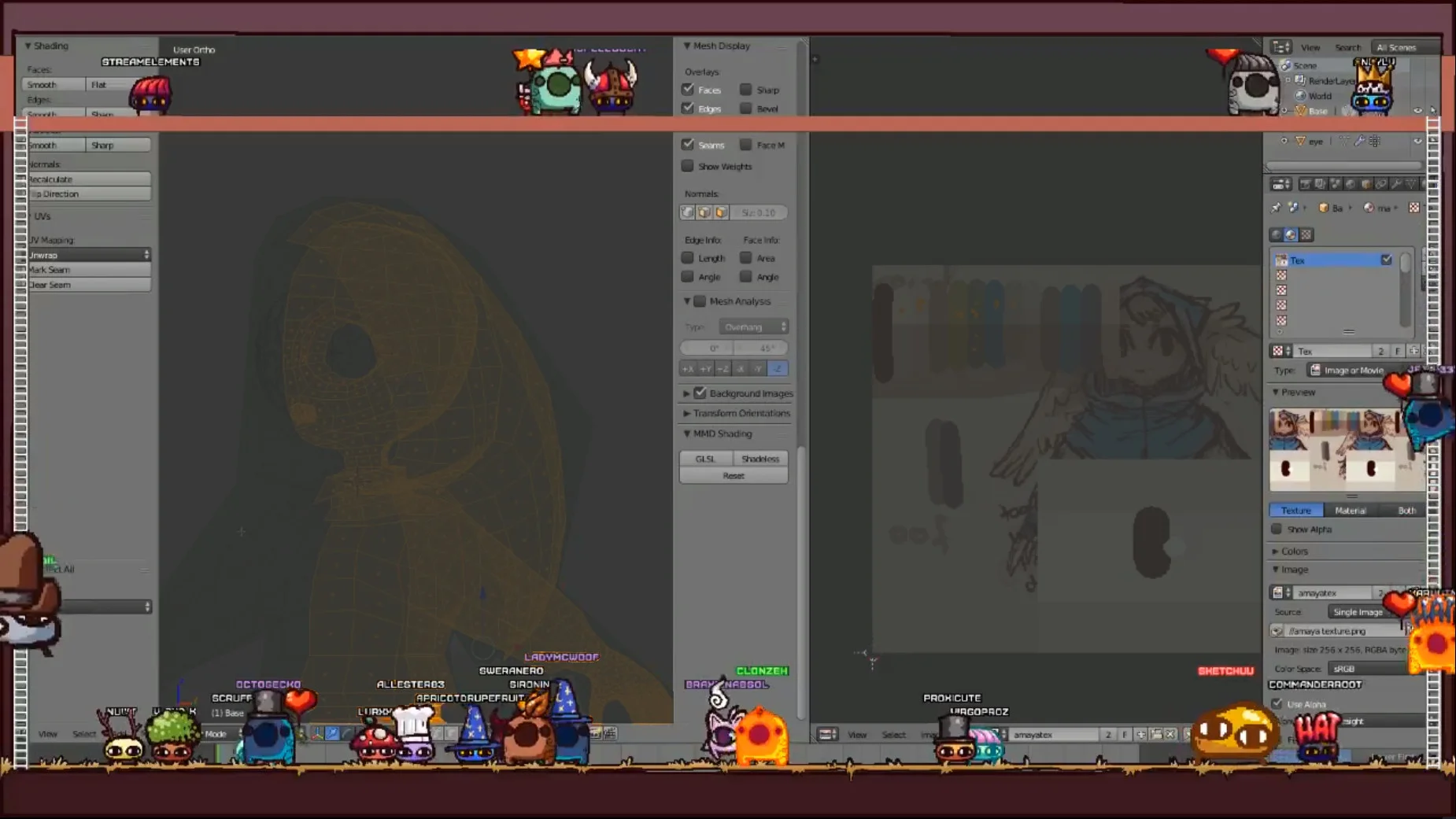This screenshot has width=1456, height=819.
Task: Click the material sphere breadcrumb icon
Action: coord(1369,208)
